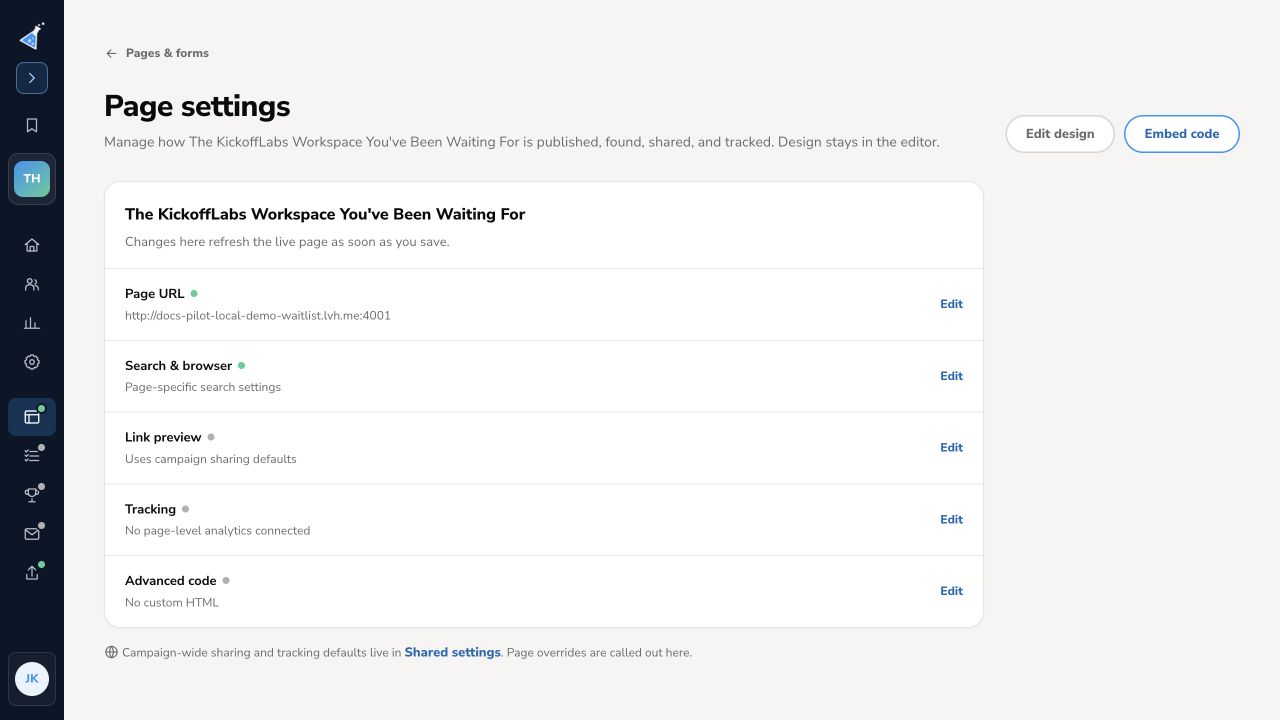Open the JK user avatar menu

(32, 679)
